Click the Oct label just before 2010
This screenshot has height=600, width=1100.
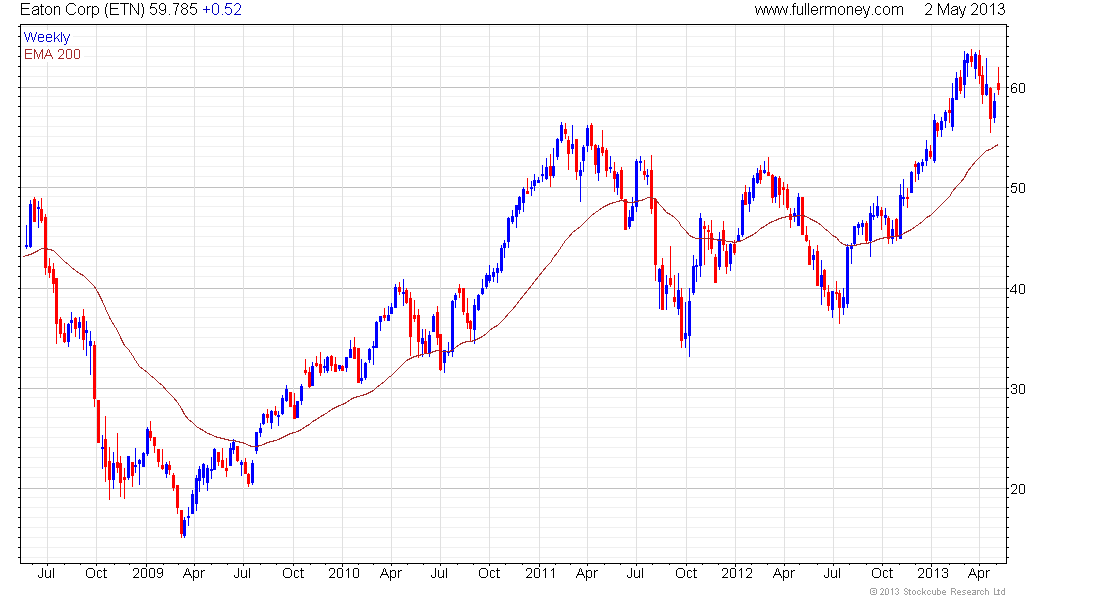pos(293,573)
